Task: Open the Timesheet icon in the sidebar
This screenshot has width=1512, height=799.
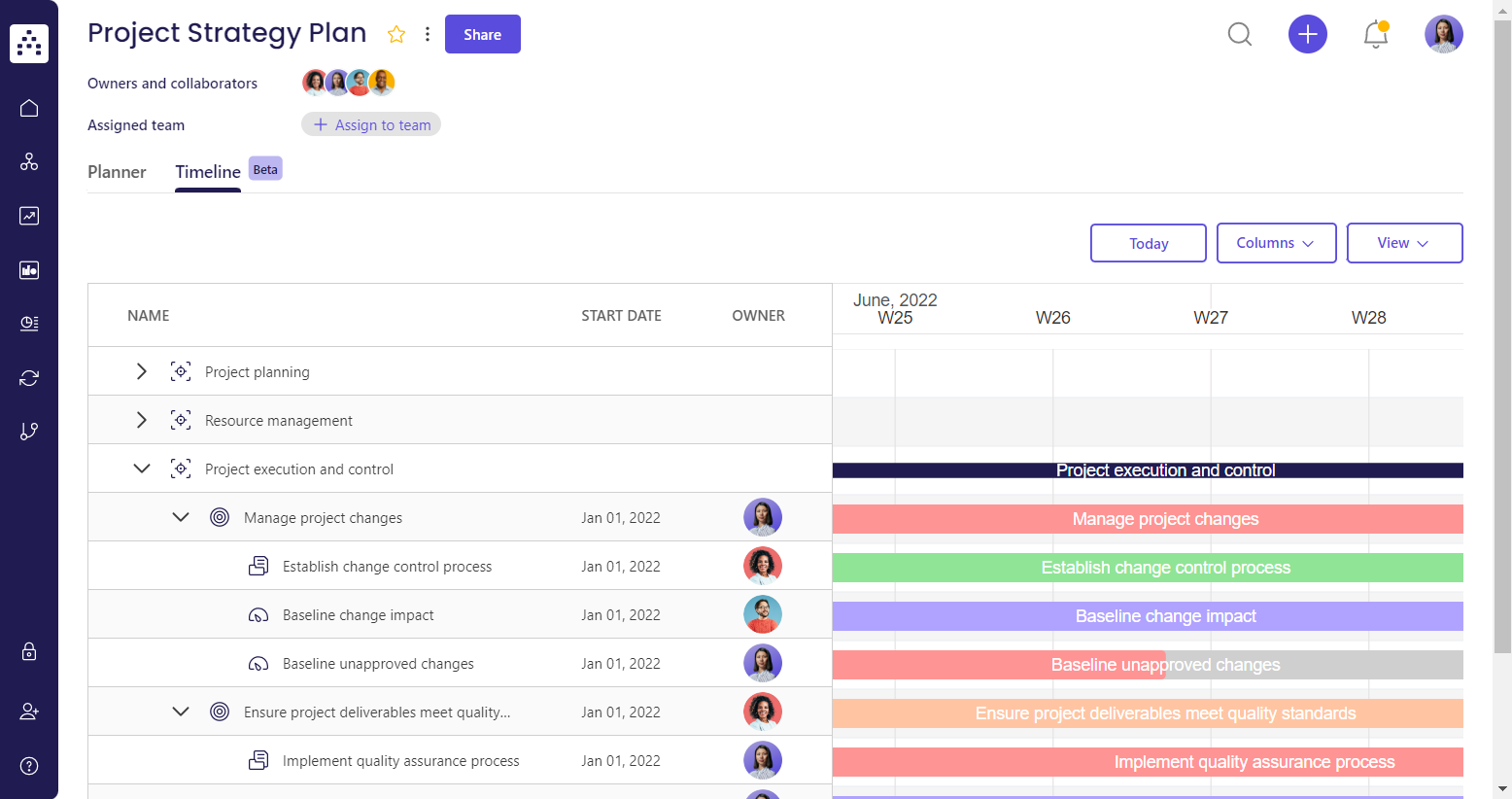Action: pos(27,324)
